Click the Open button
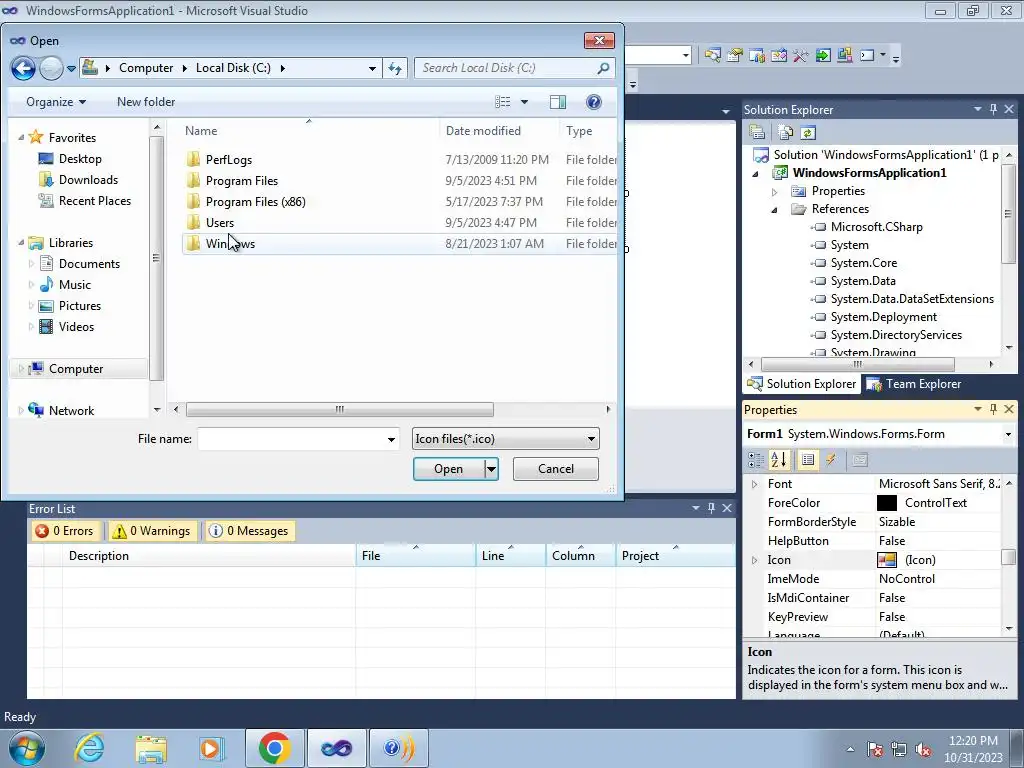Screen dimensions: 1024x768 tap(449, 469)
